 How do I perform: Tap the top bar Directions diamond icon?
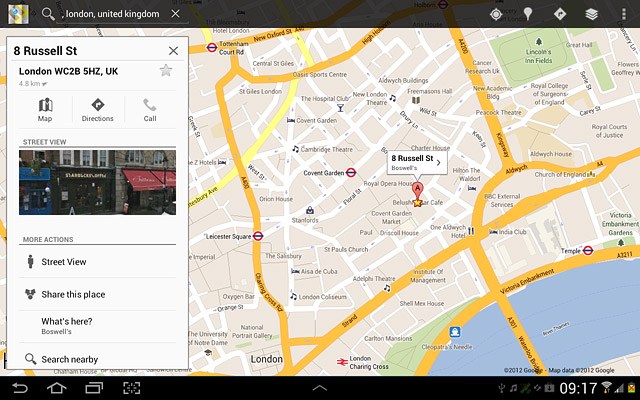[559, 14]
